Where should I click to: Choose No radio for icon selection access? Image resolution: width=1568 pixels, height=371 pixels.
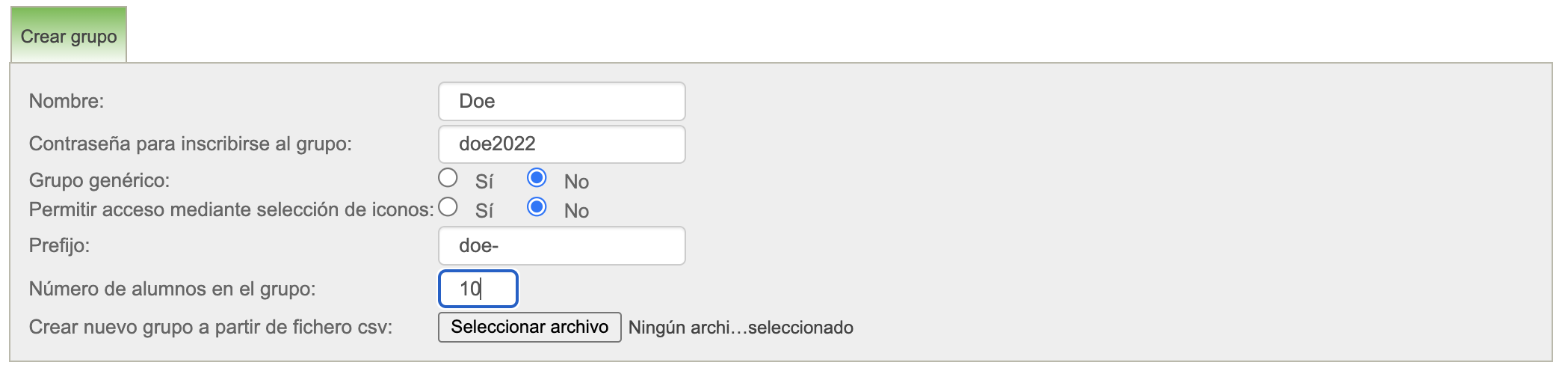(x=537, y=207)
